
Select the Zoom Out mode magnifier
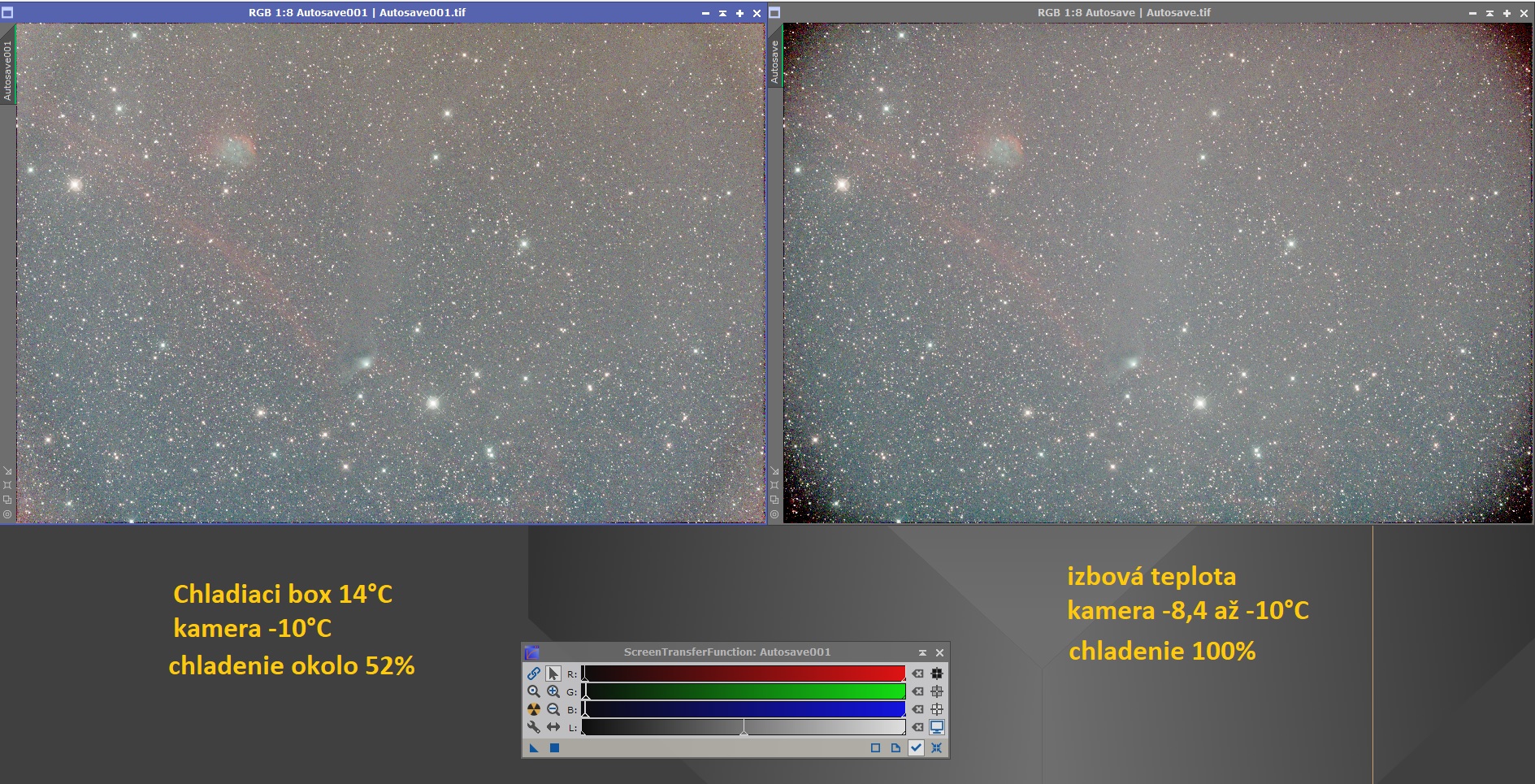coord(553,709)
